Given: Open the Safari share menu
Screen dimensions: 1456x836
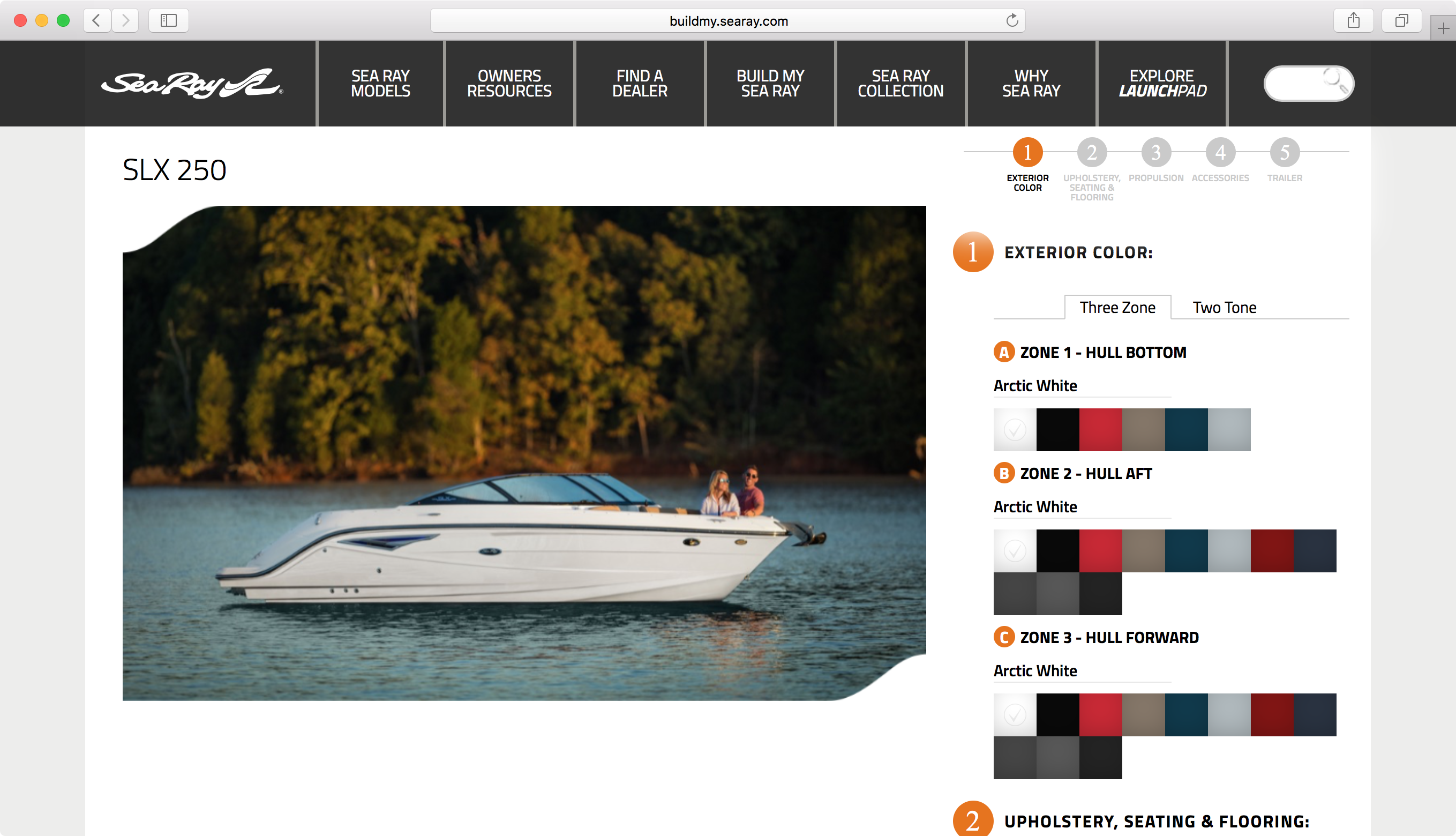Looking at the screenshot, I should pos(1353,21).
